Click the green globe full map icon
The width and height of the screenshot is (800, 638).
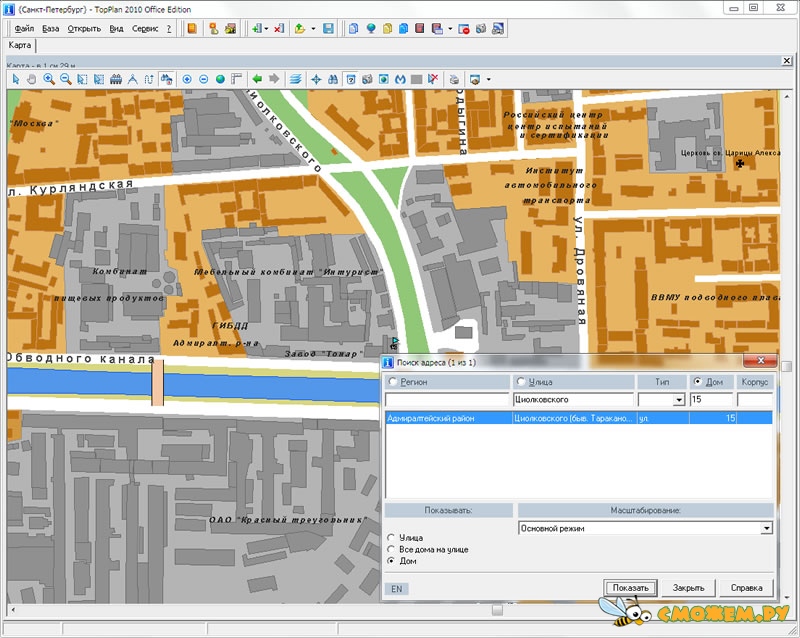(220, 79)
